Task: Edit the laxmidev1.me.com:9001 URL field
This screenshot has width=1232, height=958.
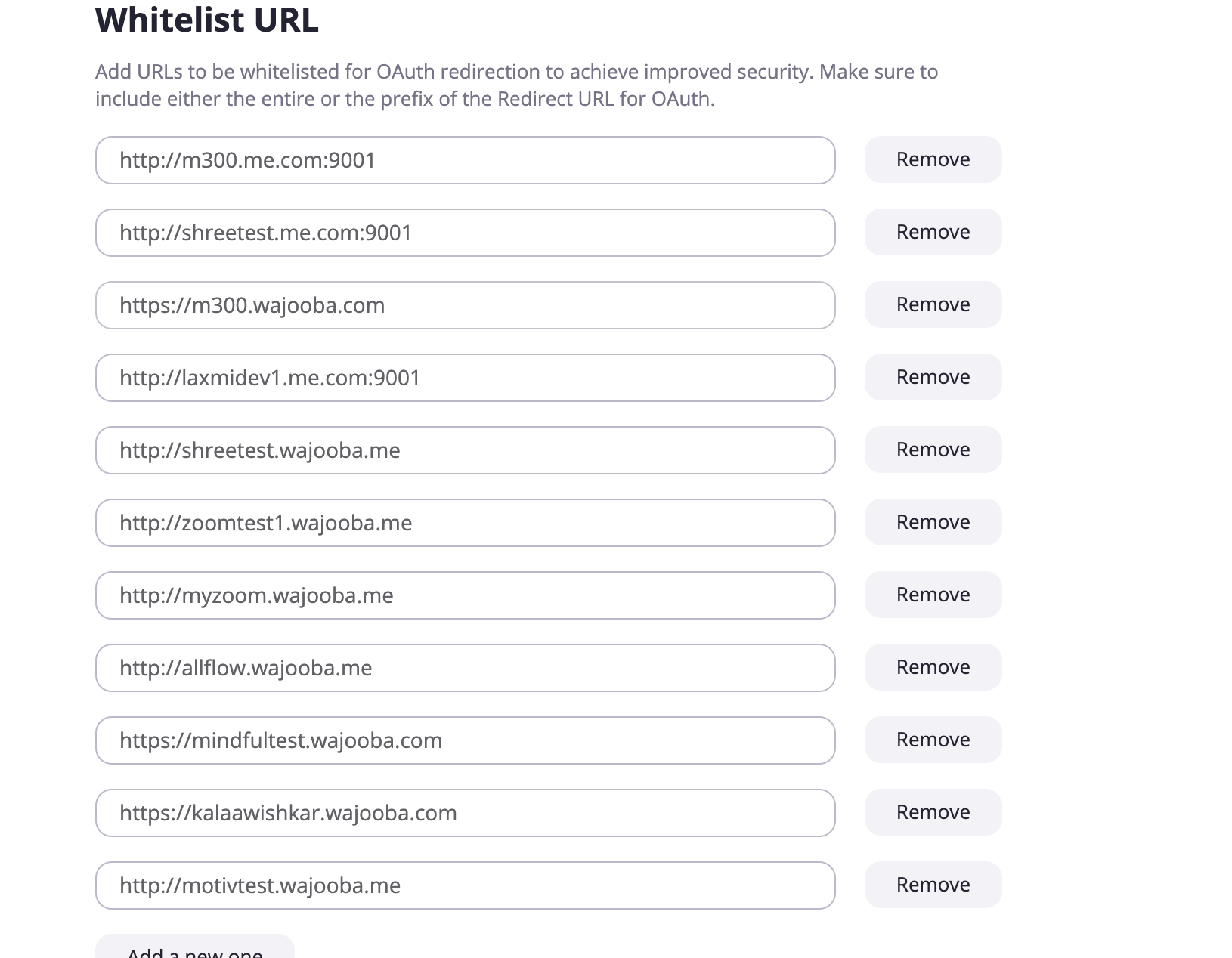Action: 465,378
